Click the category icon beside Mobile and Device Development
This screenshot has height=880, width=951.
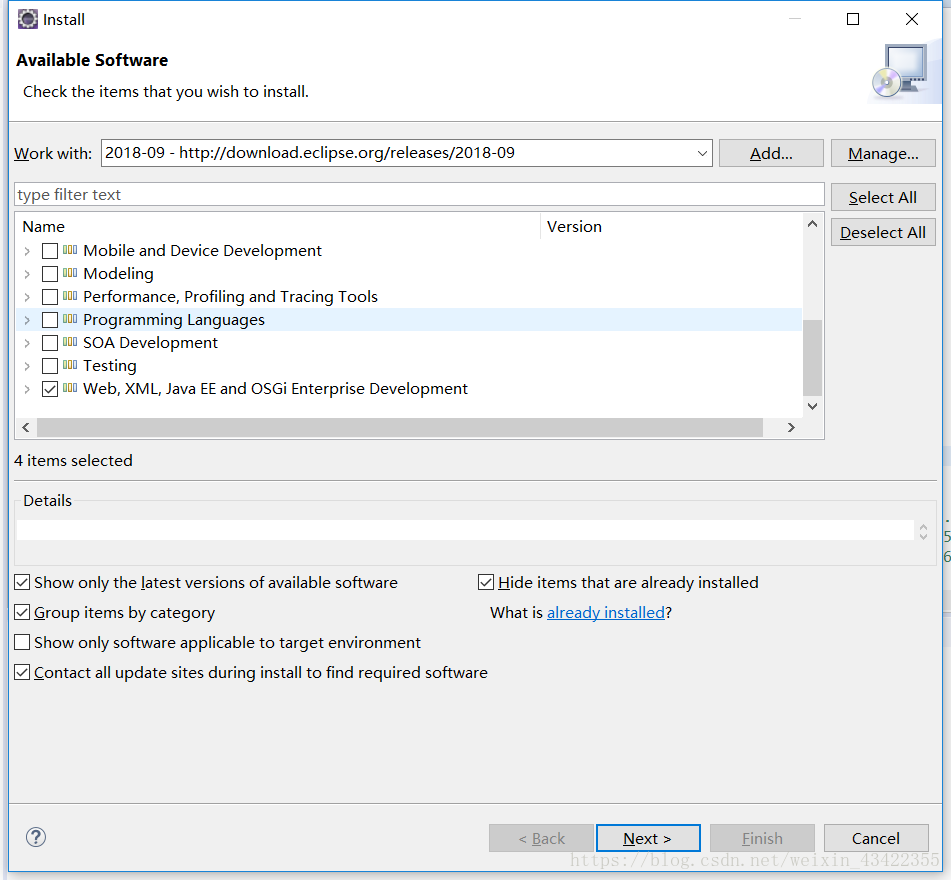[70, 250]
